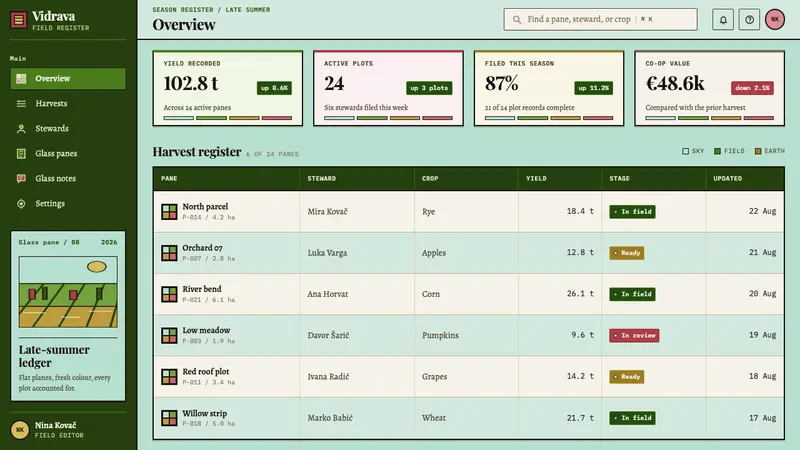The height and width of the screenshot is (450, 800).
Task: Open the Glass panes menu item
Action: [68, 154]
